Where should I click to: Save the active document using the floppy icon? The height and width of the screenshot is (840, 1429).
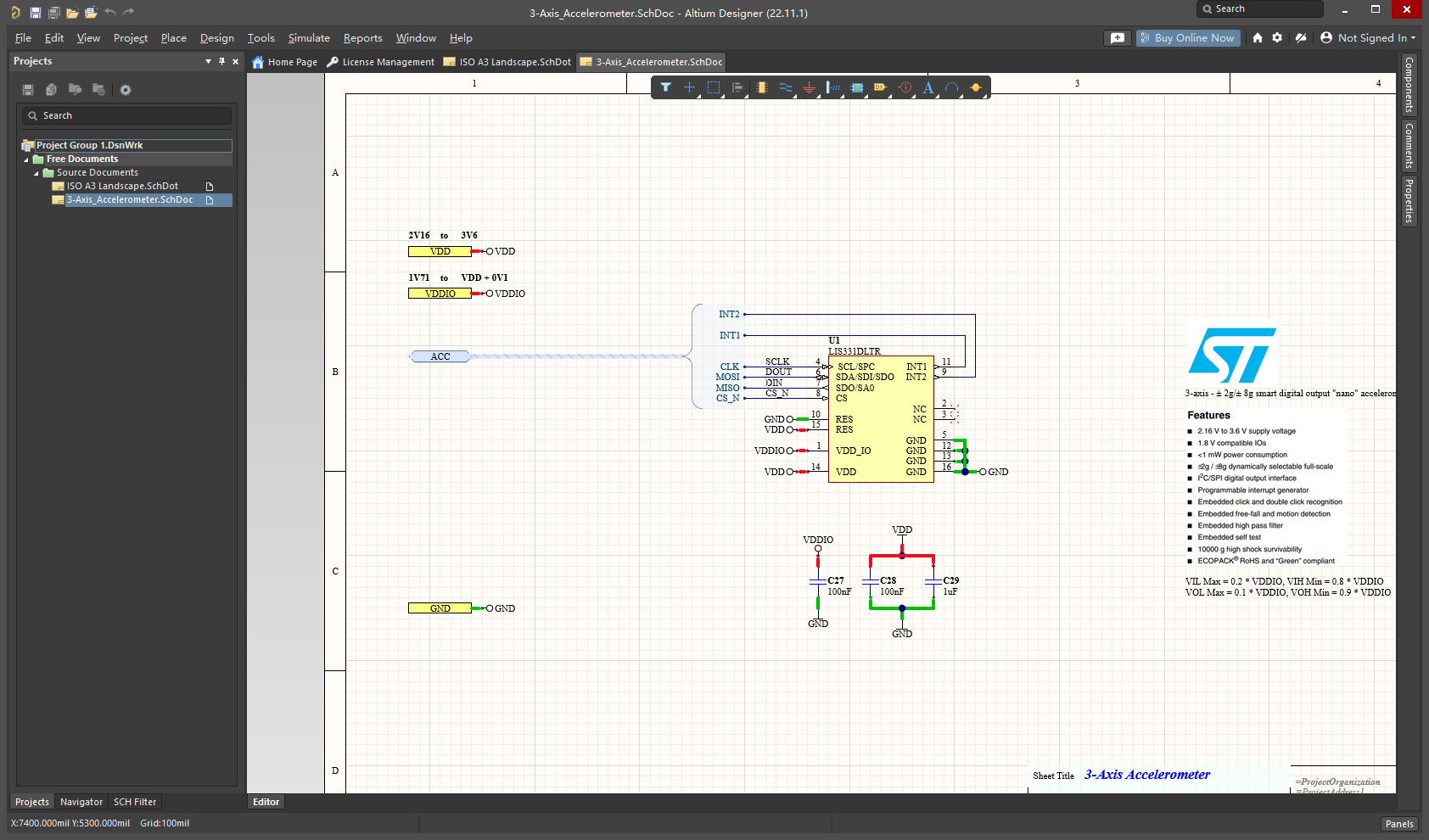click(35, 12)
